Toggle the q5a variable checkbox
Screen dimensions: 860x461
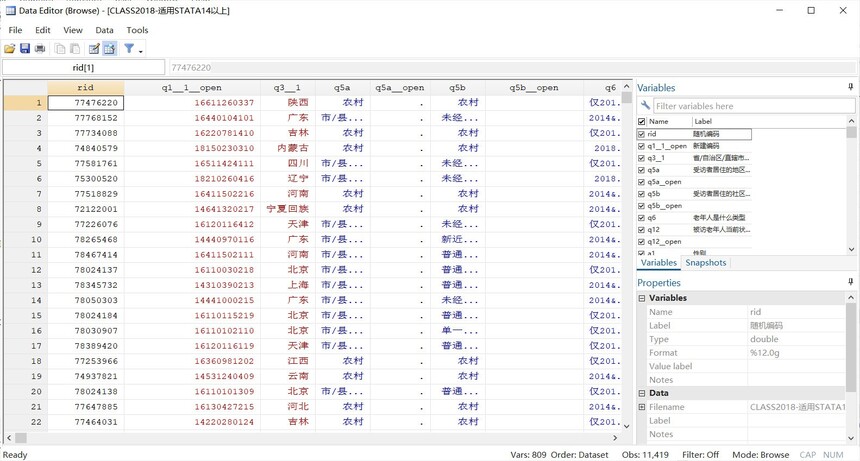coord(642,170)
